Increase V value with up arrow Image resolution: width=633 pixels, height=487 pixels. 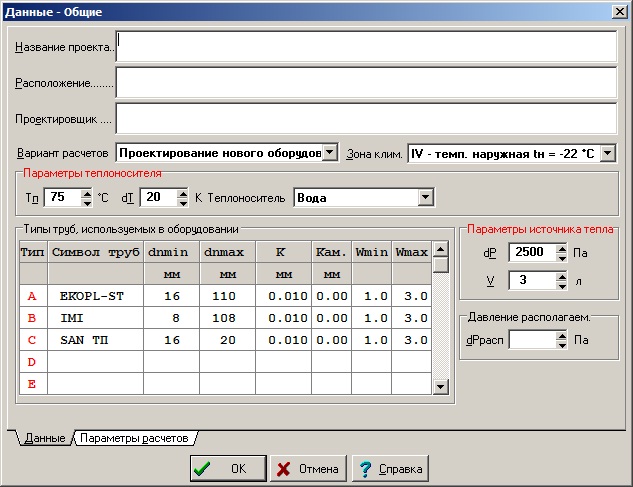[562, 277]
